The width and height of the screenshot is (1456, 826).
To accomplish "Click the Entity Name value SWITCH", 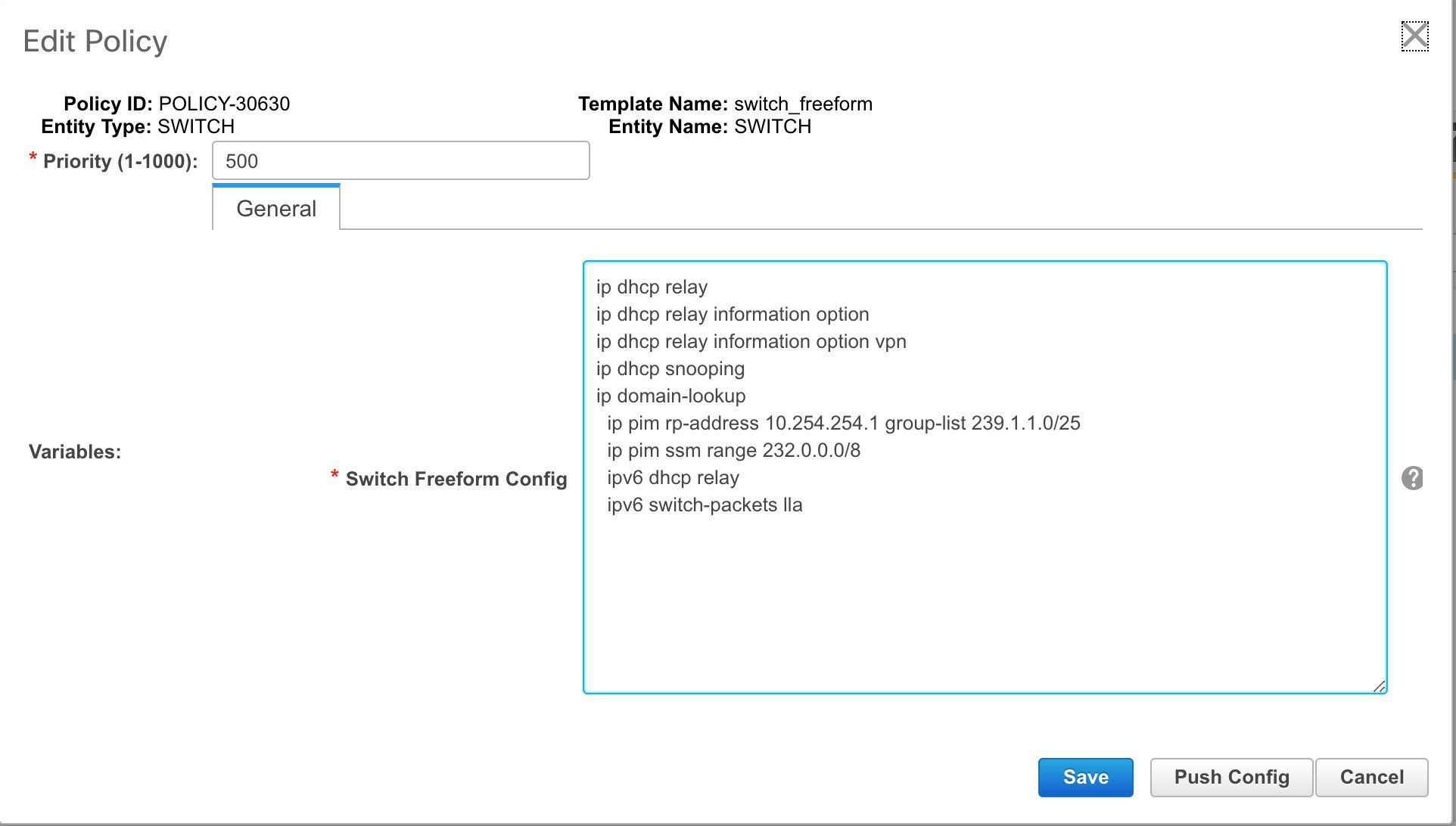I will pos(773,126).
